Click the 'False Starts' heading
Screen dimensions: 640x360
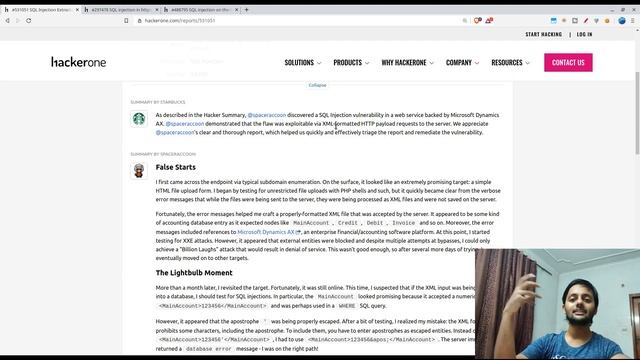(x=176, y=167)
